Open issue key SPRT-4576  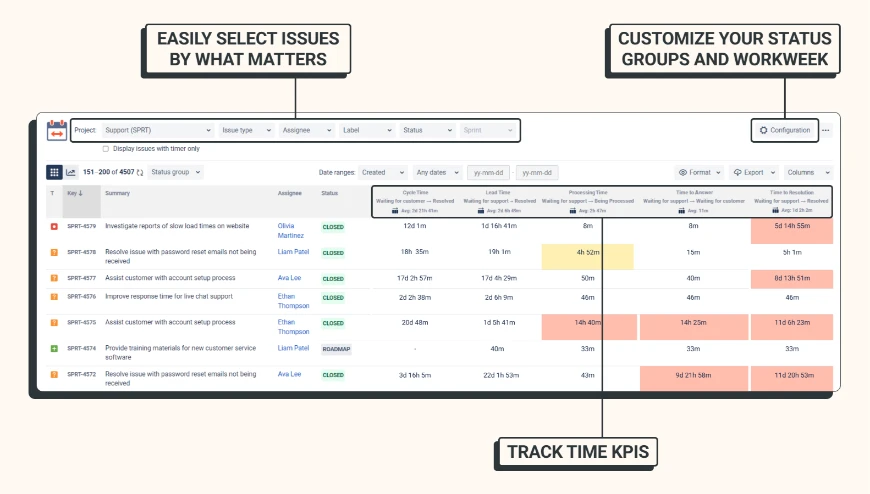point(82,297)
